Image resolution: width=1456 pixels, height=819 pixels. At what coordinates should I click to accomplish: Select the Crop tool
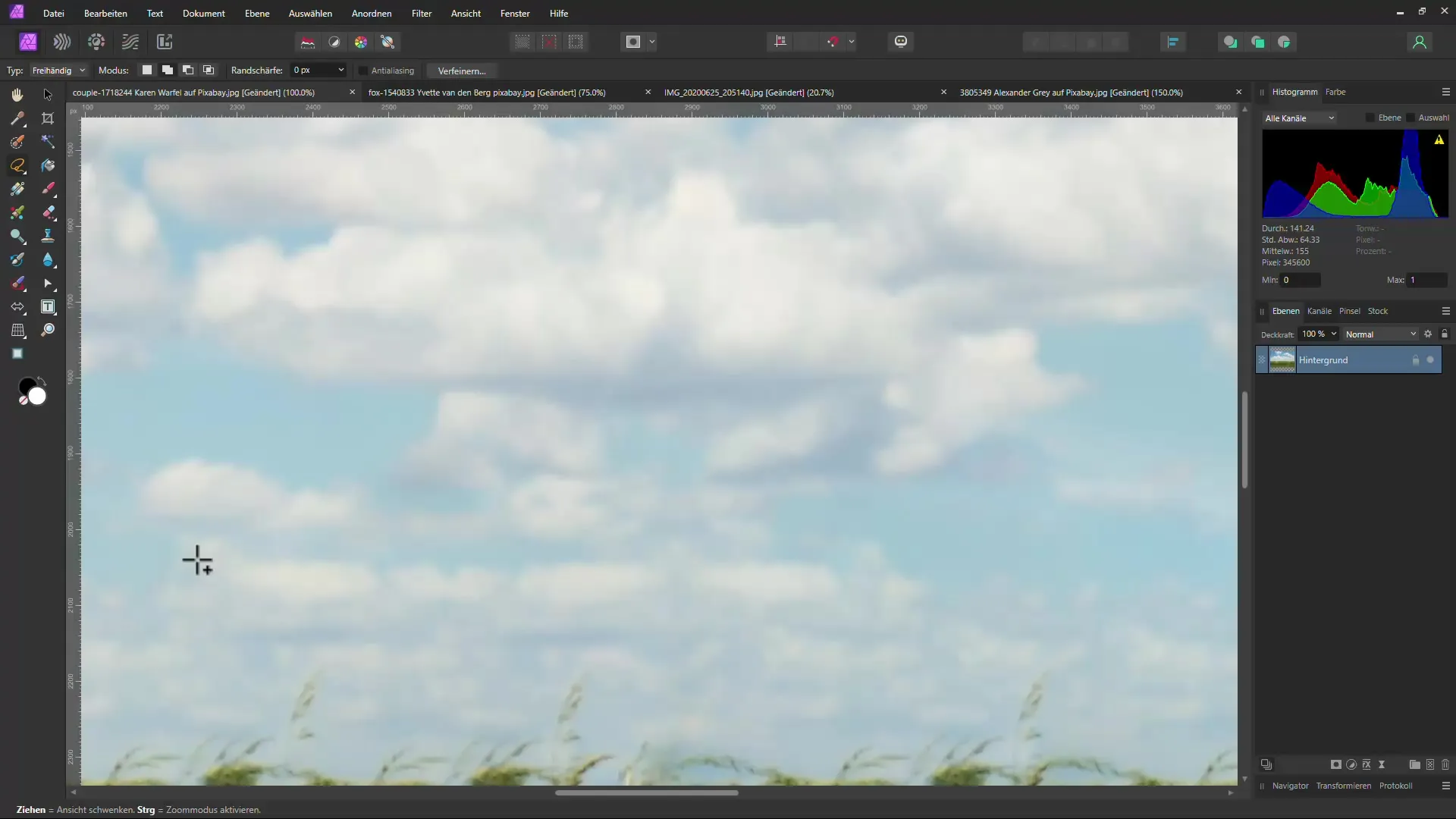point(48,118)
